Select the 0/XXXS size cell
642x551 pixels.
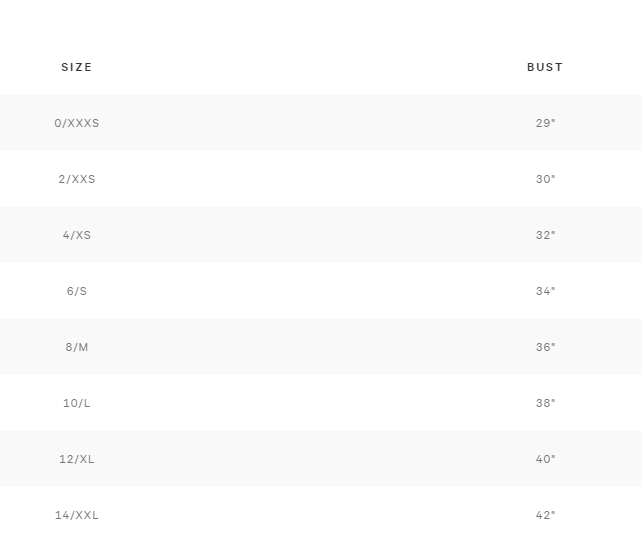77,123
